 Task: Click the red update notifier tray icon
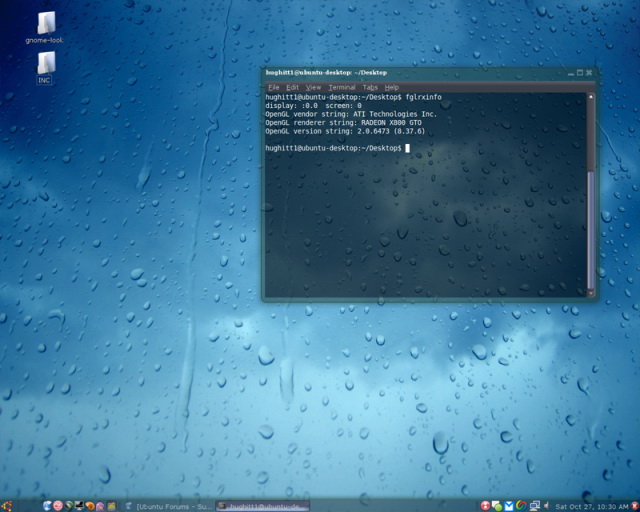click(485, 505)
